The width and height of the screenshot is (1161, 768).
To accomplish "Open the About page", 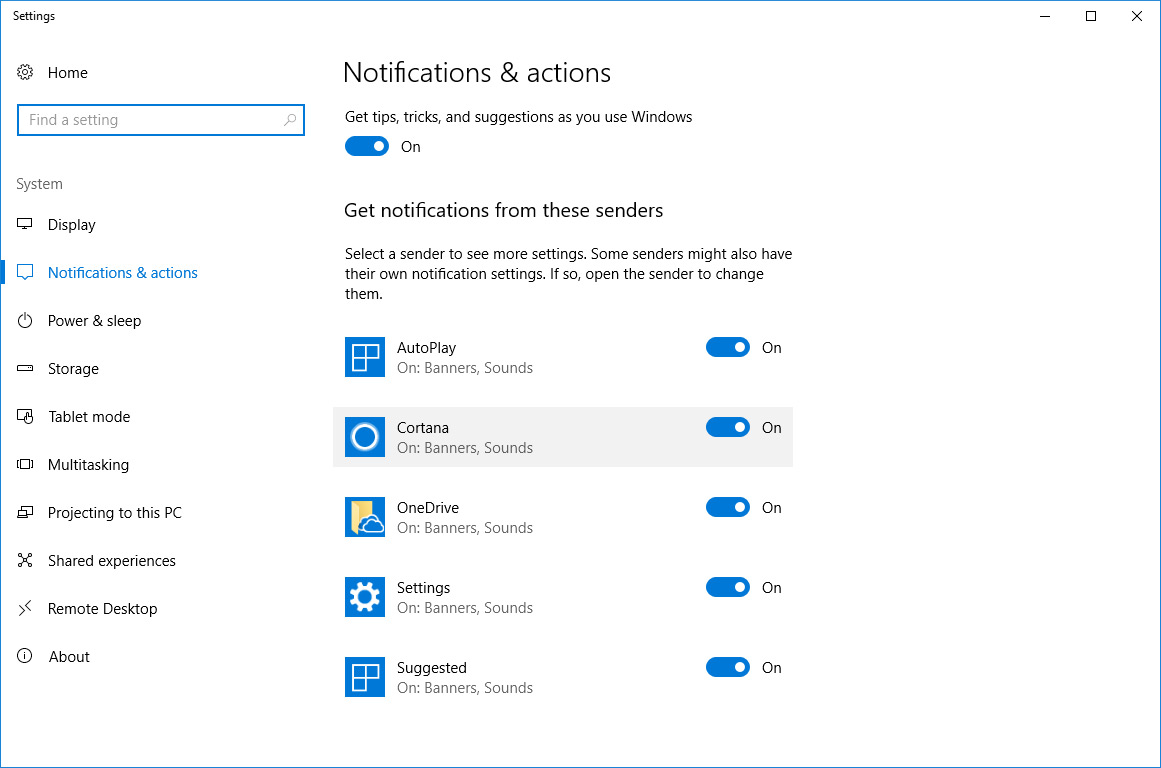I will pos(69,657).
